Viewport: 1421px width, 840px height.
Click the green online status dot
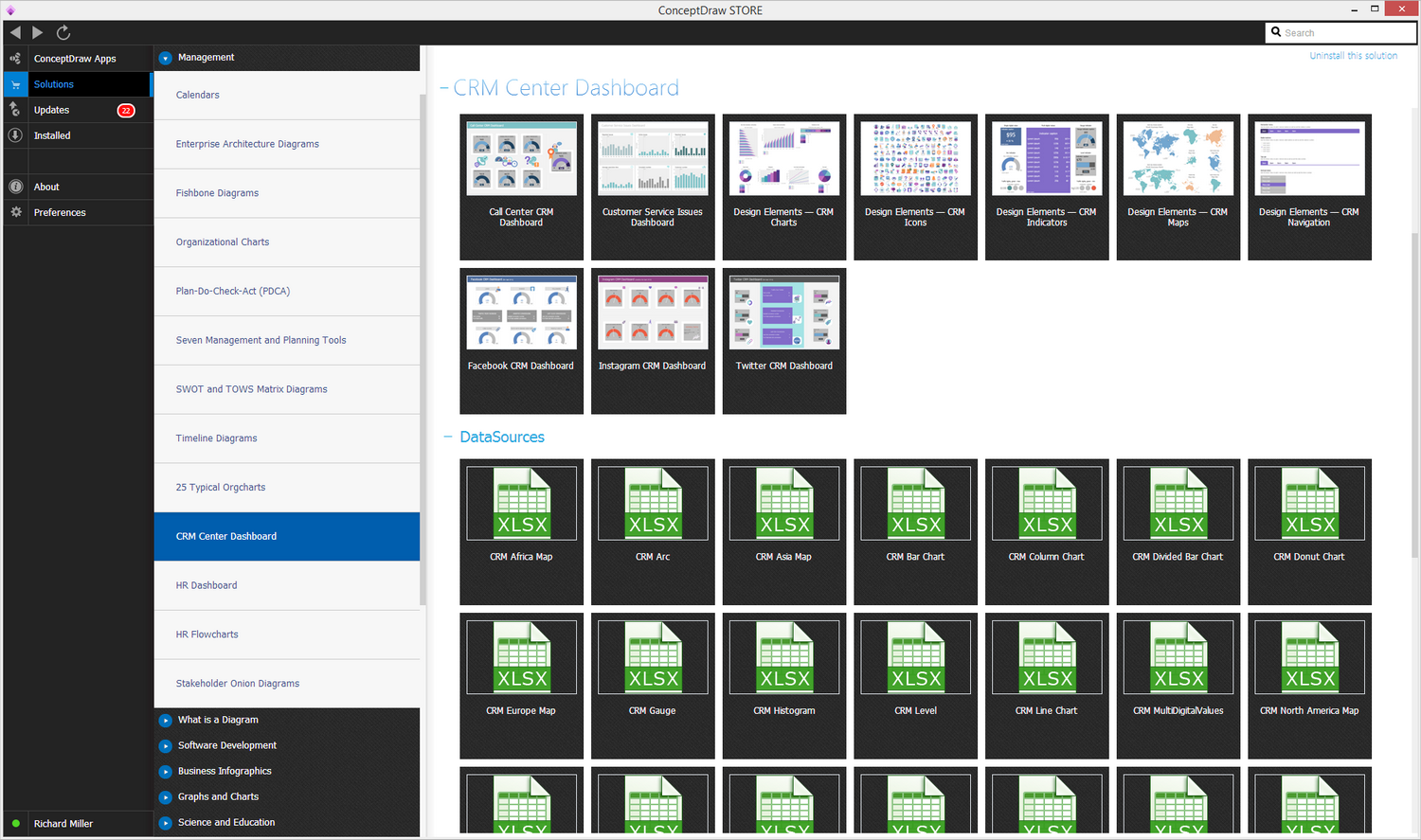click(16, 823)
